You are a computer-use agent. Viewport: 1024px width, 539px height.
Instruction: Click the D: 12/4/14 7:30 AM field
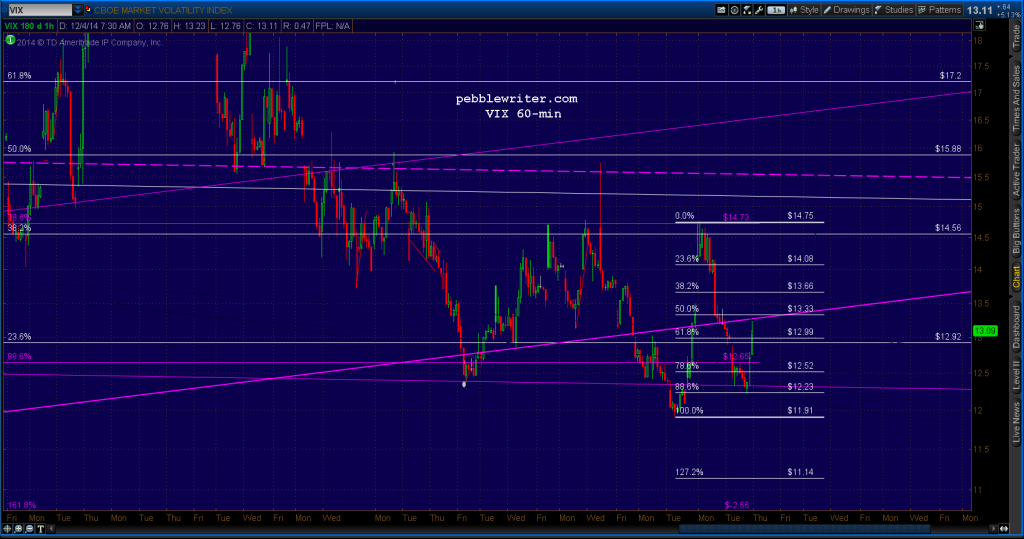pos(95,26)
